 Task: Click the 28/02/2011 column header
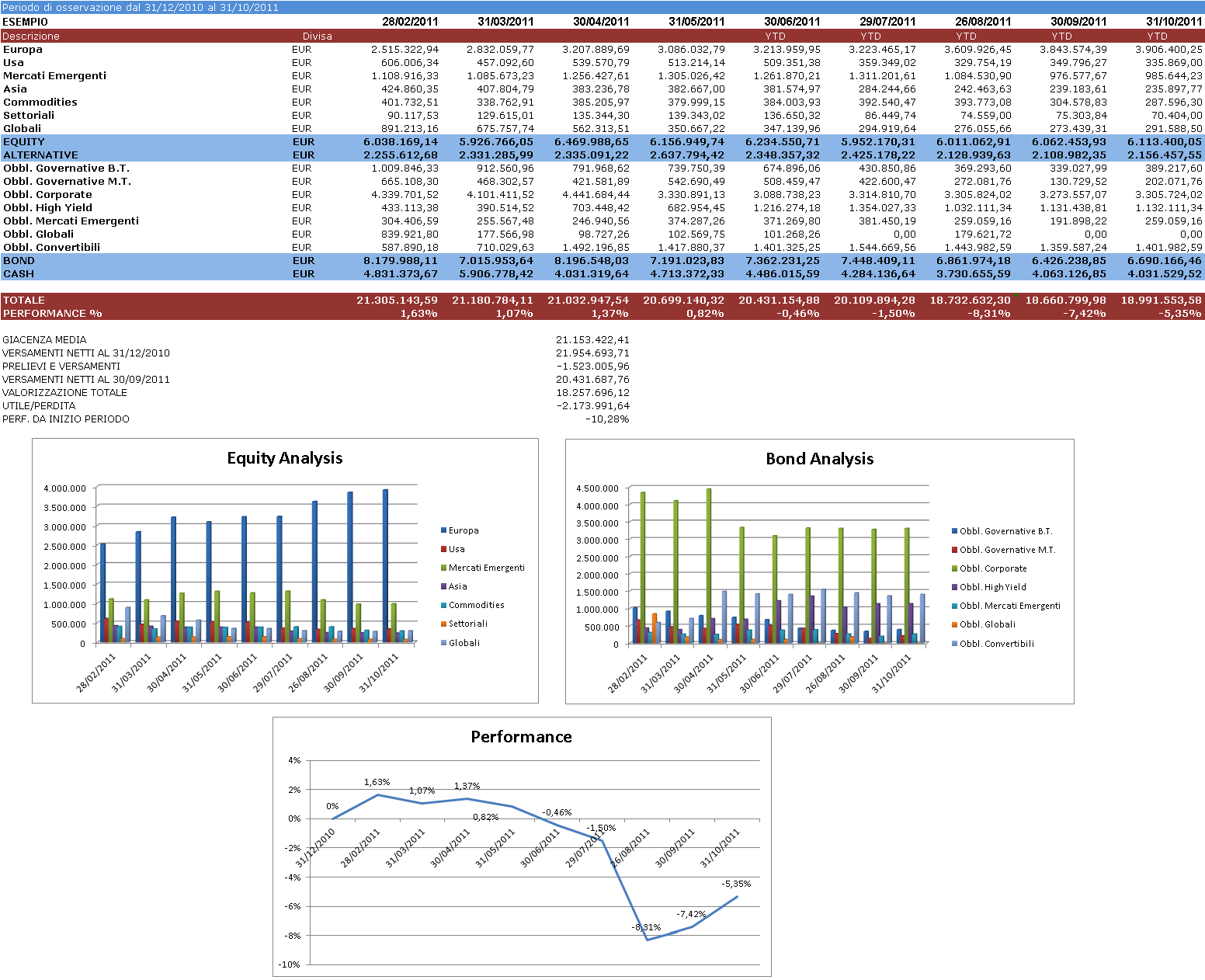coord(410,22)
